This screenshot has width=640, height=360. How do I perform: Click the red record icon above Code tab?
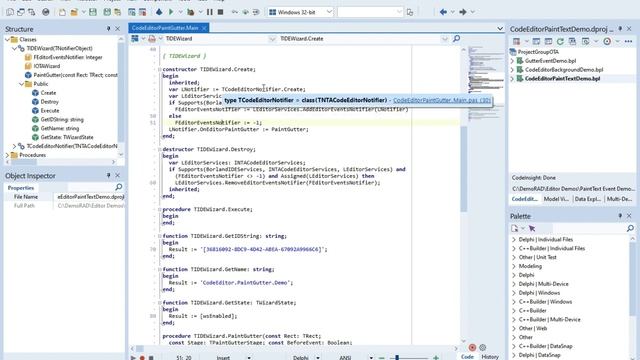pos(472,347)
